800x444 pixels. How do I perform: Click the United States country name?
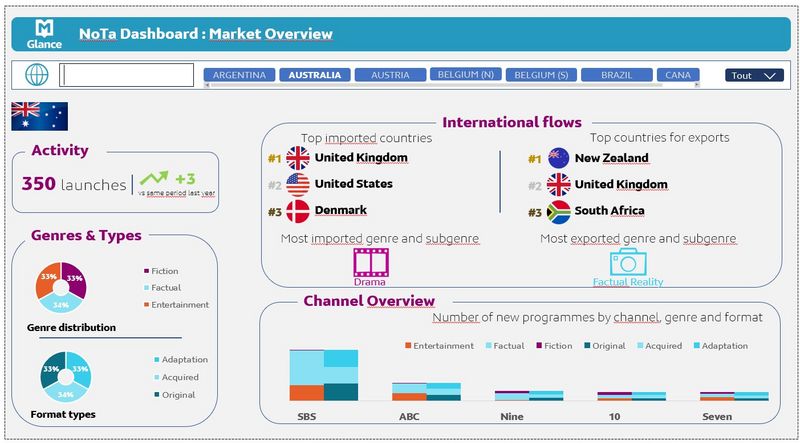click(354, 183)
